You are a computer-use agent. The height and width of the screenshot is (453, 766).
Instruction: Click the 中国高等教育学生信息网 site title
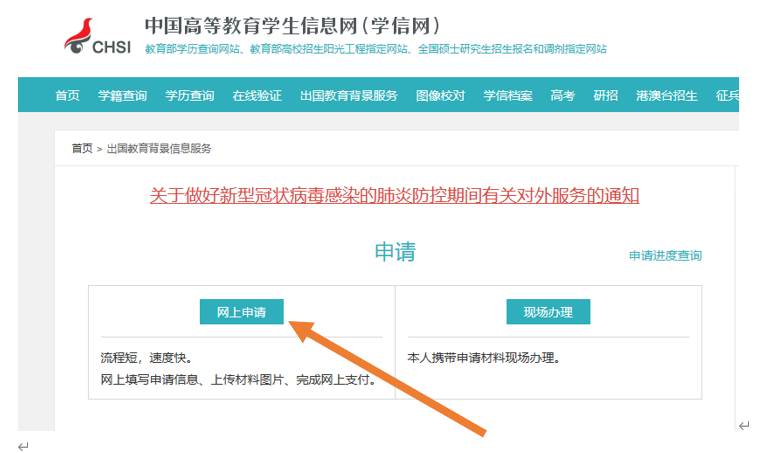292,25
